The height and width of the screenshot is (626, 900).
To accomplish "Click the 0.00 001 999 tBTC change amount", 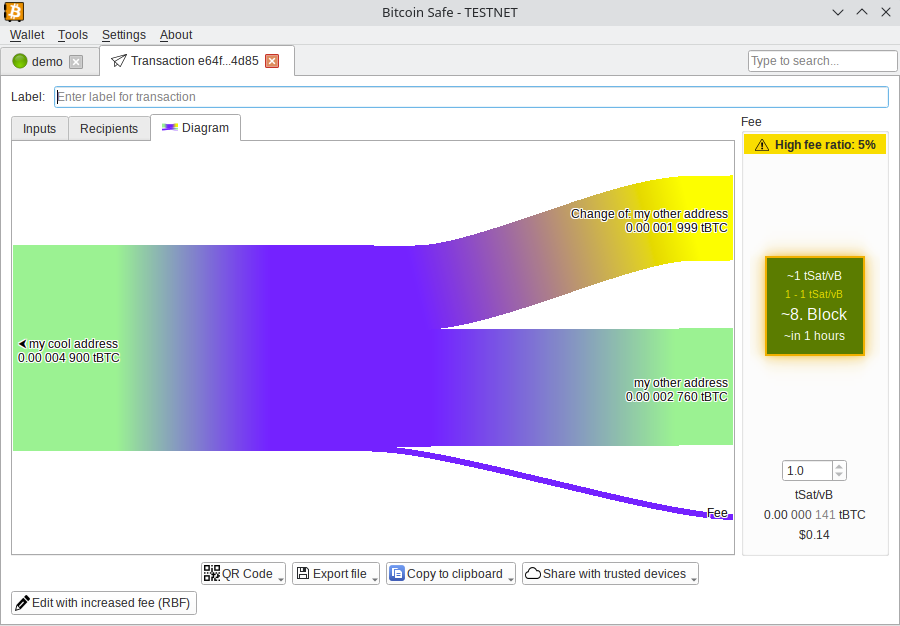I will [x=676, y=228].
